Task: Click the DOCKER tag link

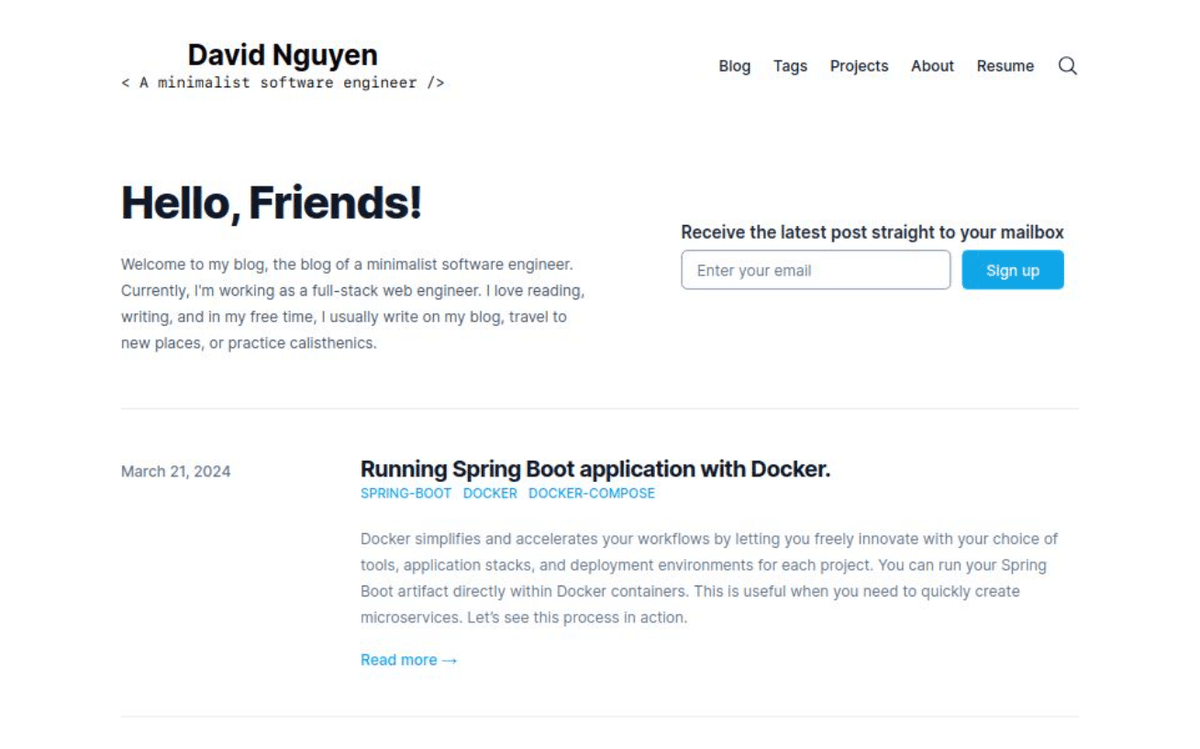Action: (490, 494)
